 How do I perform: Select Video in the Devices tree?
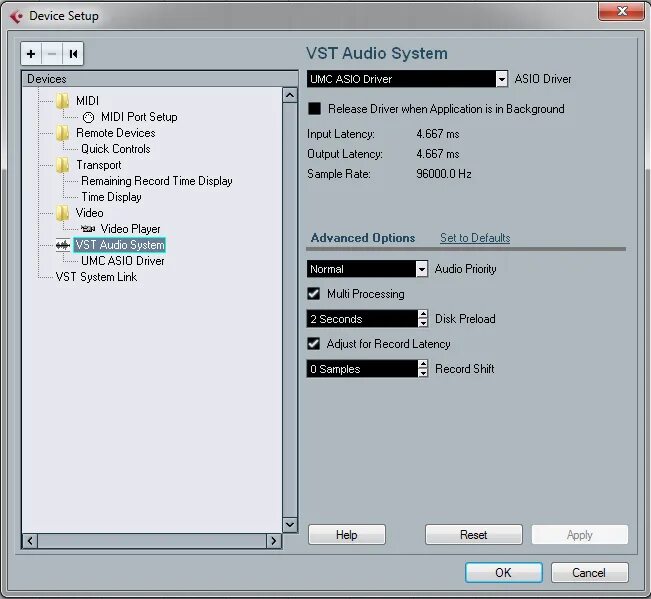click(90, 213)
